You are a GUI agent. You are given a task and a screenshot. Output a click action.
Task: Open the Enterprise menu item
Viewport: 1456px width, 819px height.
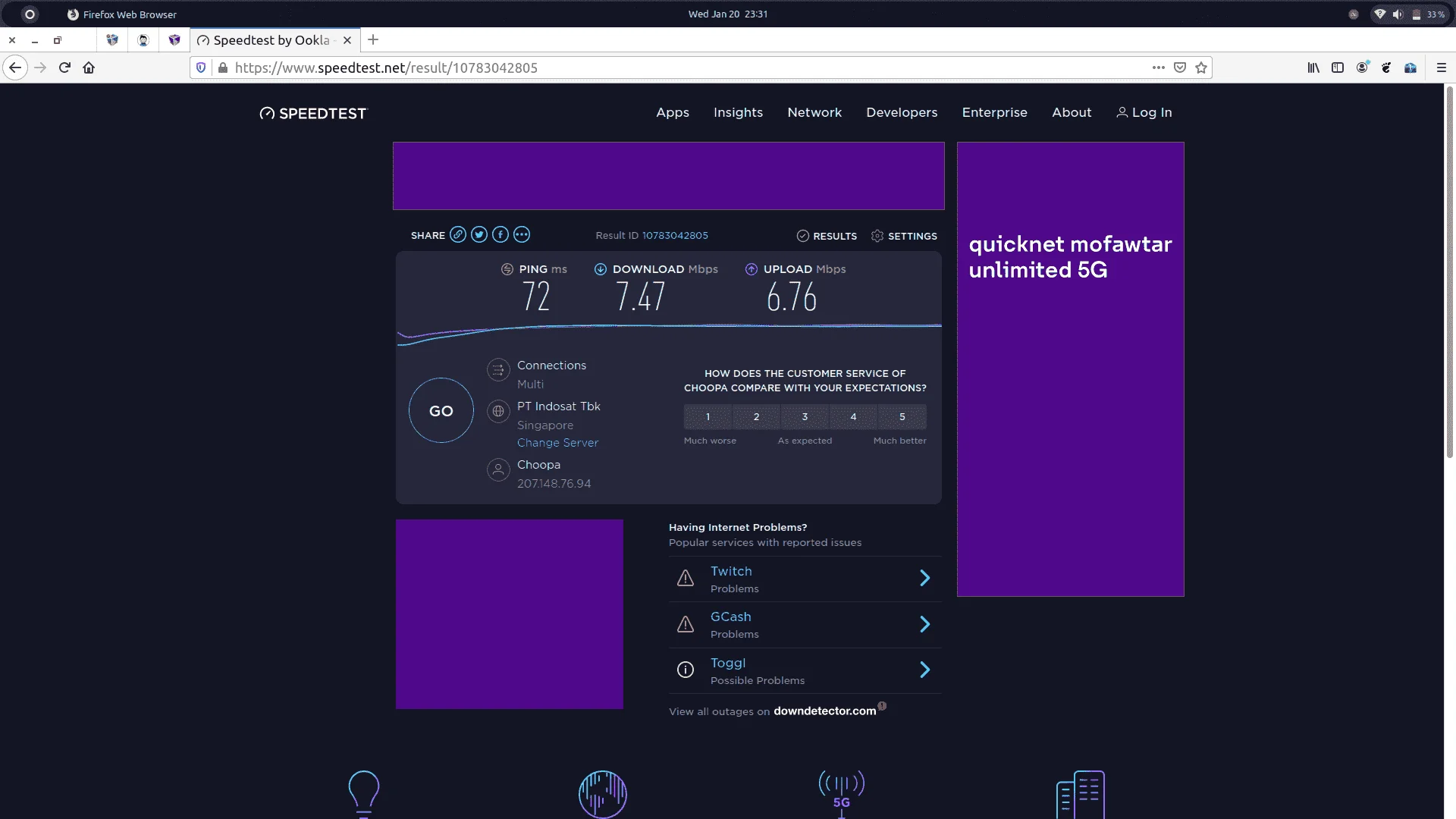tap(994, 112)
